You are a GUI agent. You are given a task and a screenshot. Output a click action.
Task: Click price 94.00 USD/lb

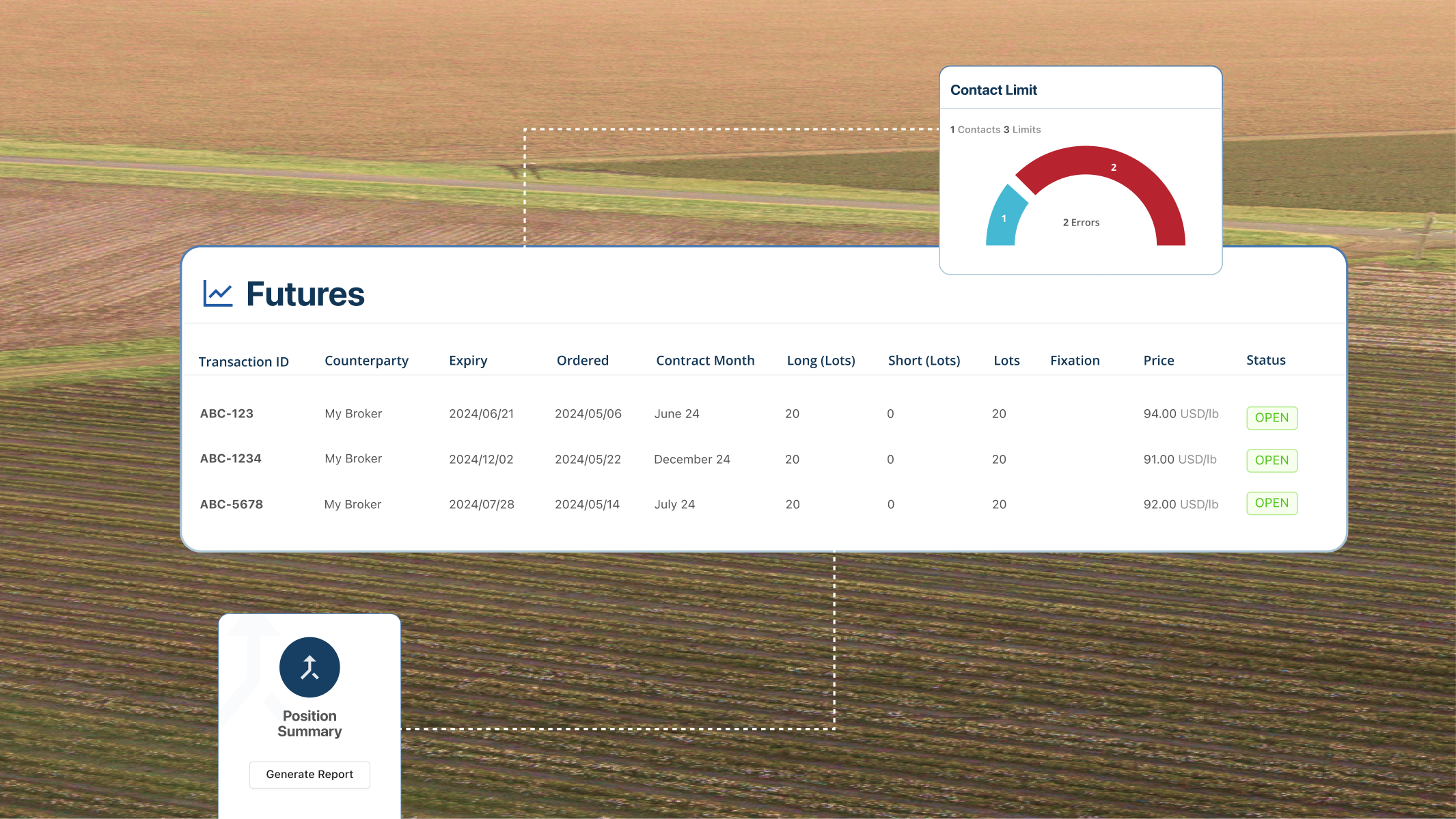(x=1181, y=414)
